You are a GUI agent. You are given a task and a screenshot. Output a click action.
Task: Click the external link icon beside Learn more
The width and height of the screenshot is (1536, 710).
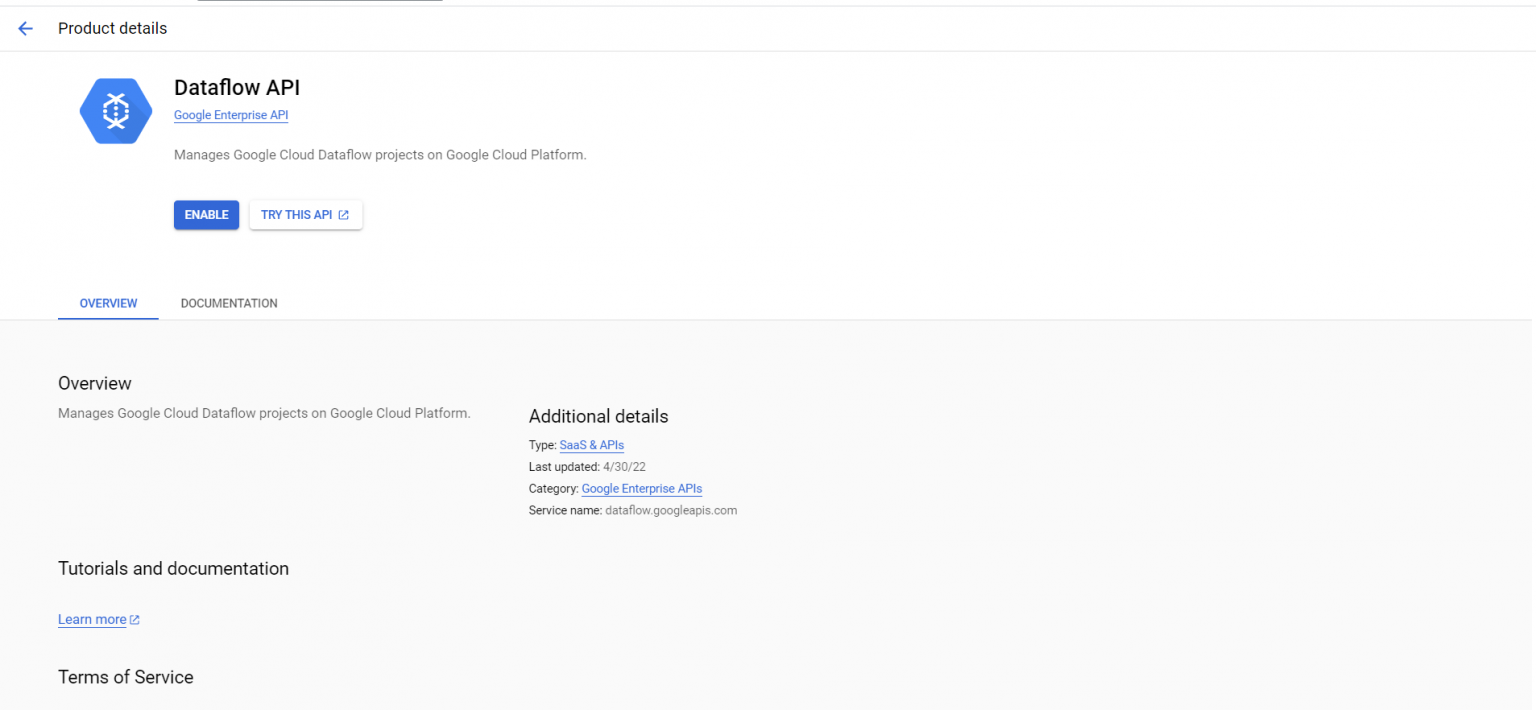[134, 619]
